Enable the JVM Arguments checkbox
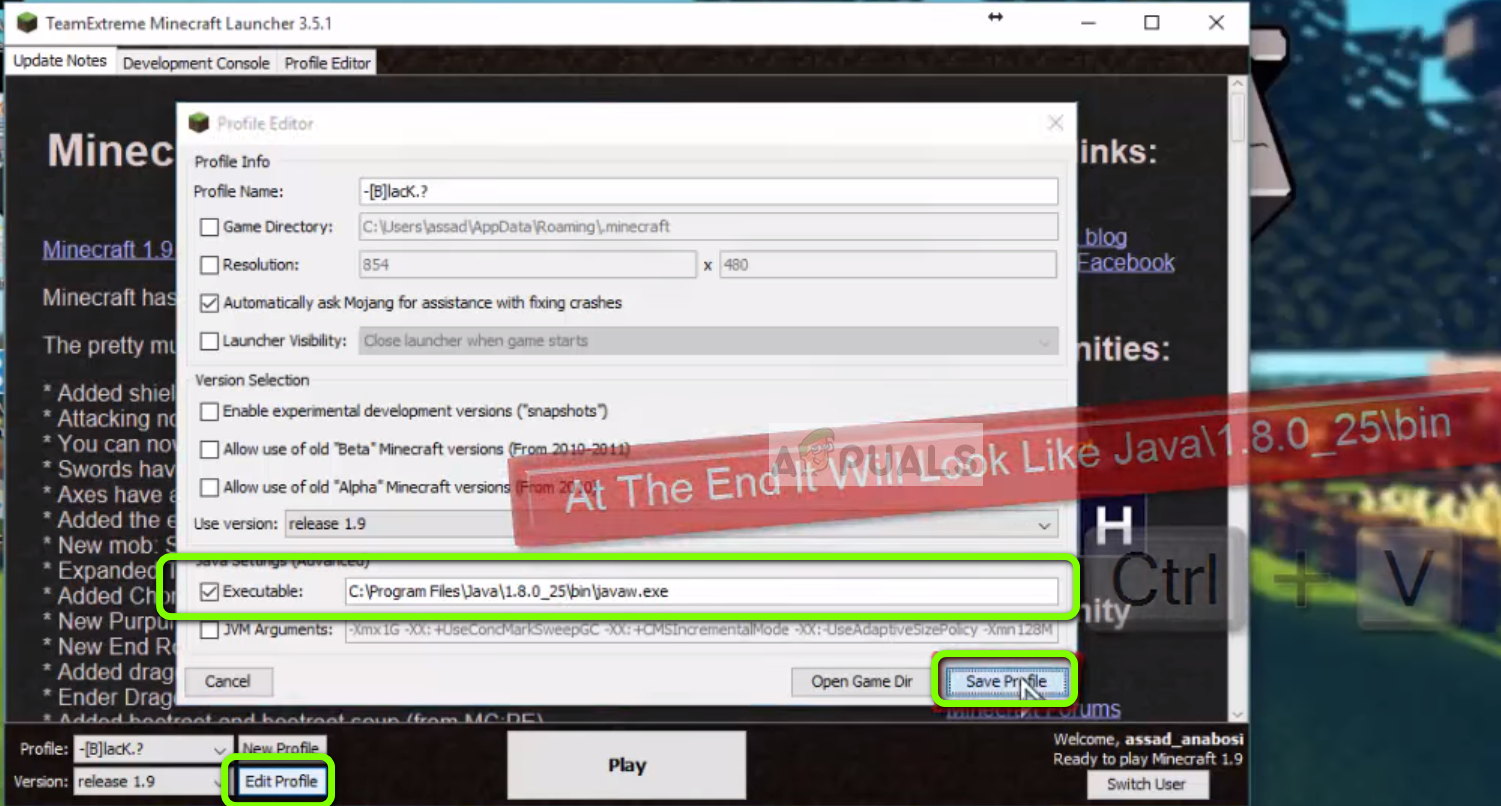Screen dimensions: 1501x806 click(x=209, y=630)
